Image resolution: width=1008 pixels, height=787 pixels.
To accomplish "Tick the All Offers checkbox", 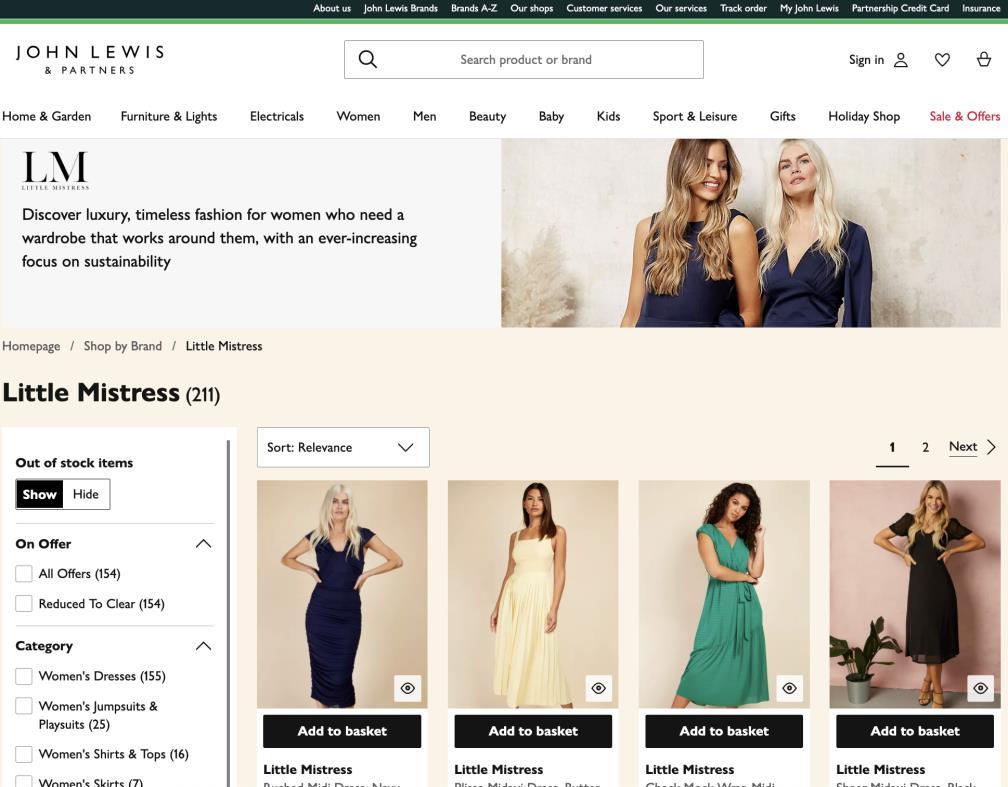I will pyautogui.click(x=24, y=574).
